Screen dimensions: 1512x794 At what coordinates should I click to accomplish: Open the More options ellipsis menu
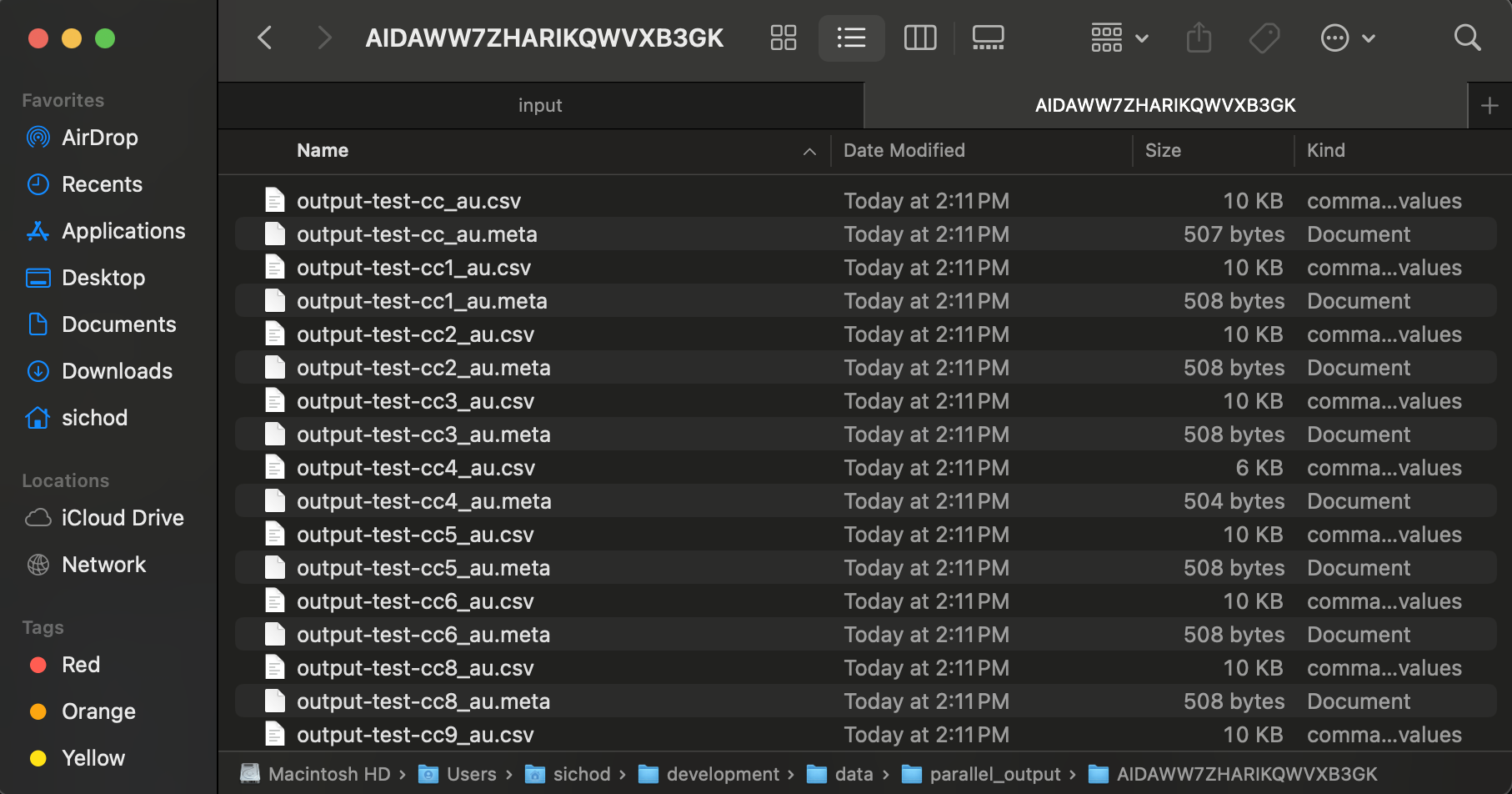point(1347,38)
